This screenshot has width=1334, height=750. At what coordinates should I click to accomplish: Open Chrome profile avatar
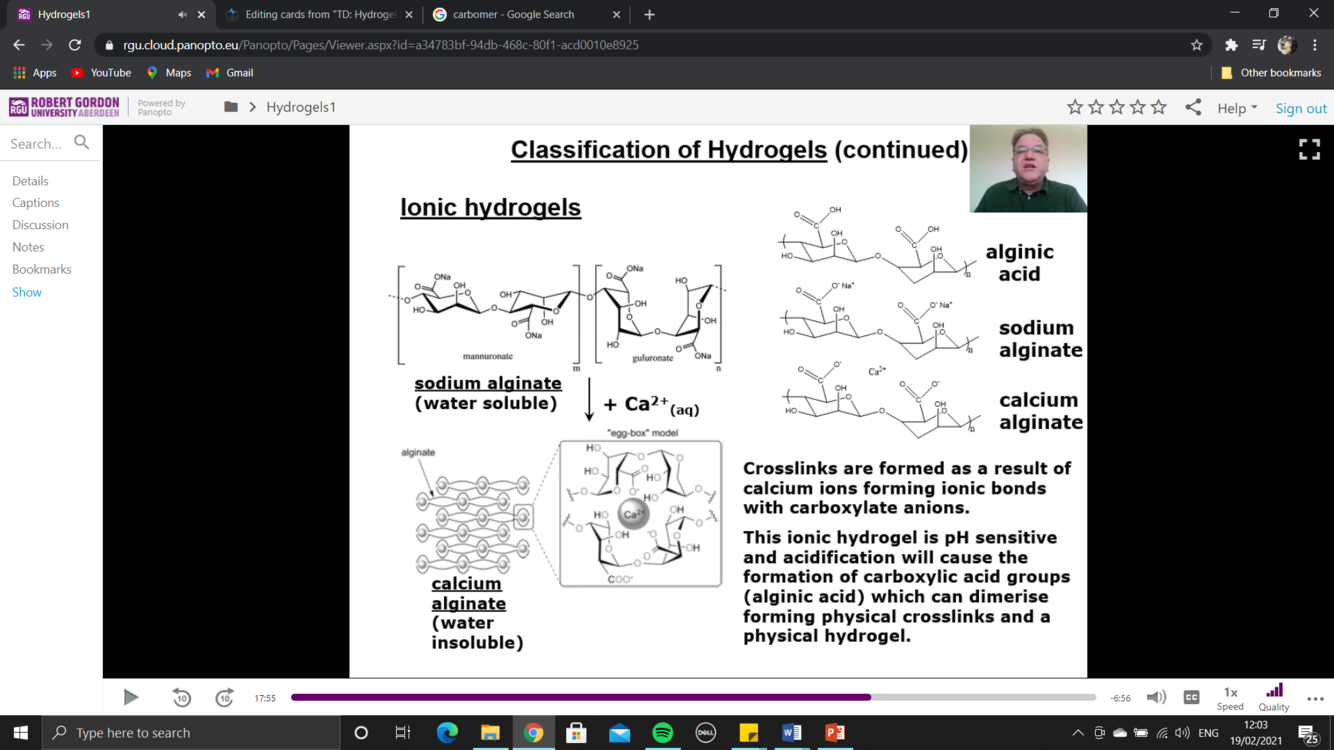1287,45
